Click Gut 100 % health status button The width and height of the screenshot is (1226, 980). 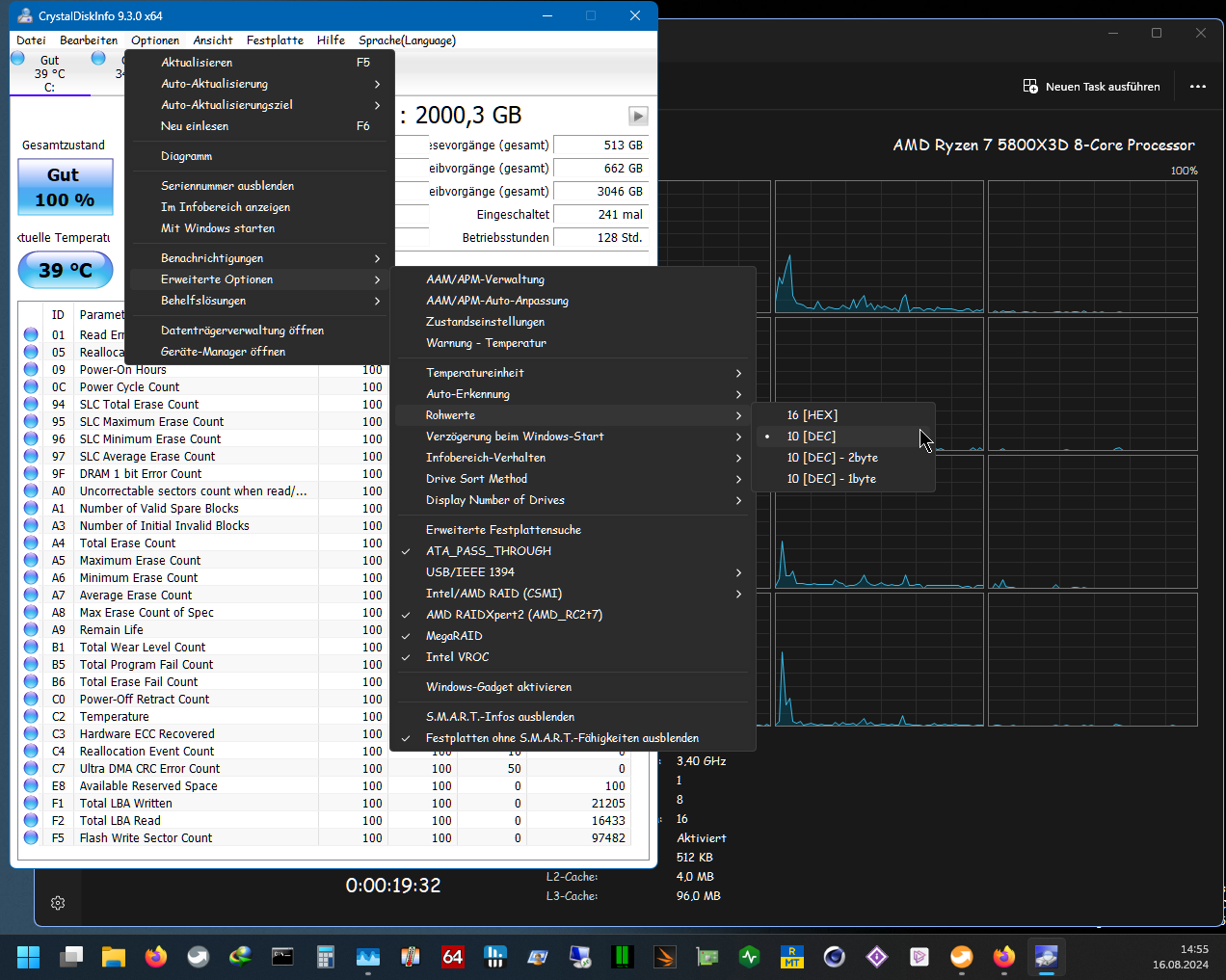point(66,187)
